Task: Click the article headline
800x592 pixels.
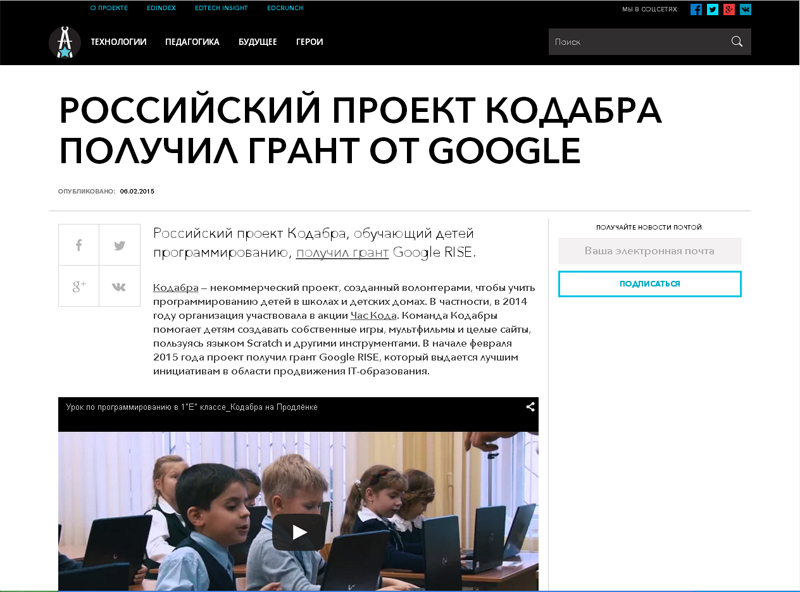Action: (361, 130)
